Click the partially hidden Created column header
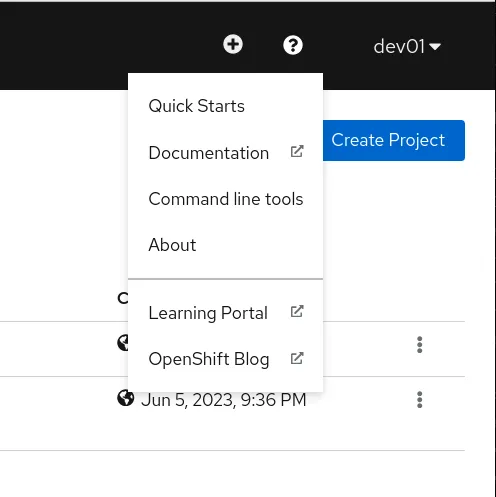Viewport: 496px width, 497px height. coord(123,298)
